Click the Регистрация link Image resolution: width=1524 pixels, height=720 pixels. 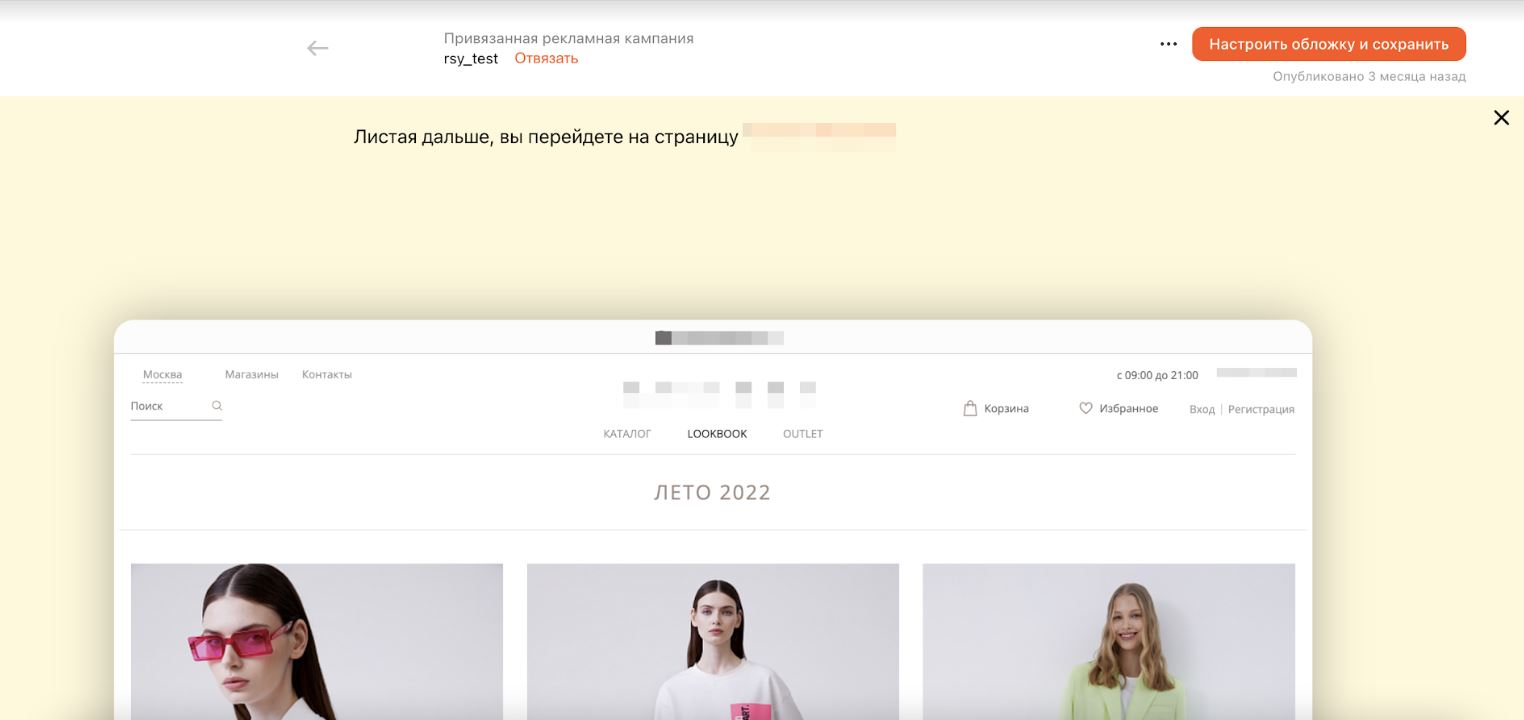tap(1263, 408)
